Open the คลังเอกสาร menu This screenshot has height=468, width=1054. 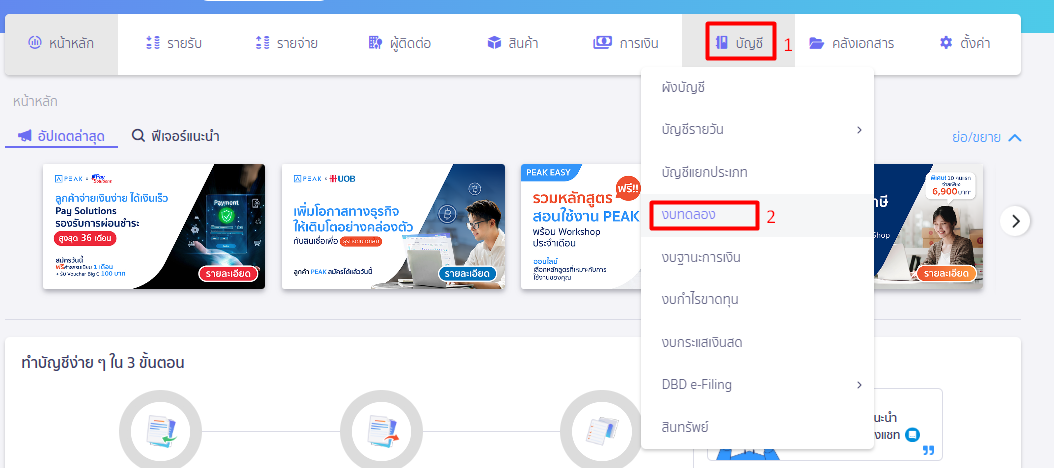click(x=851, y=44)
